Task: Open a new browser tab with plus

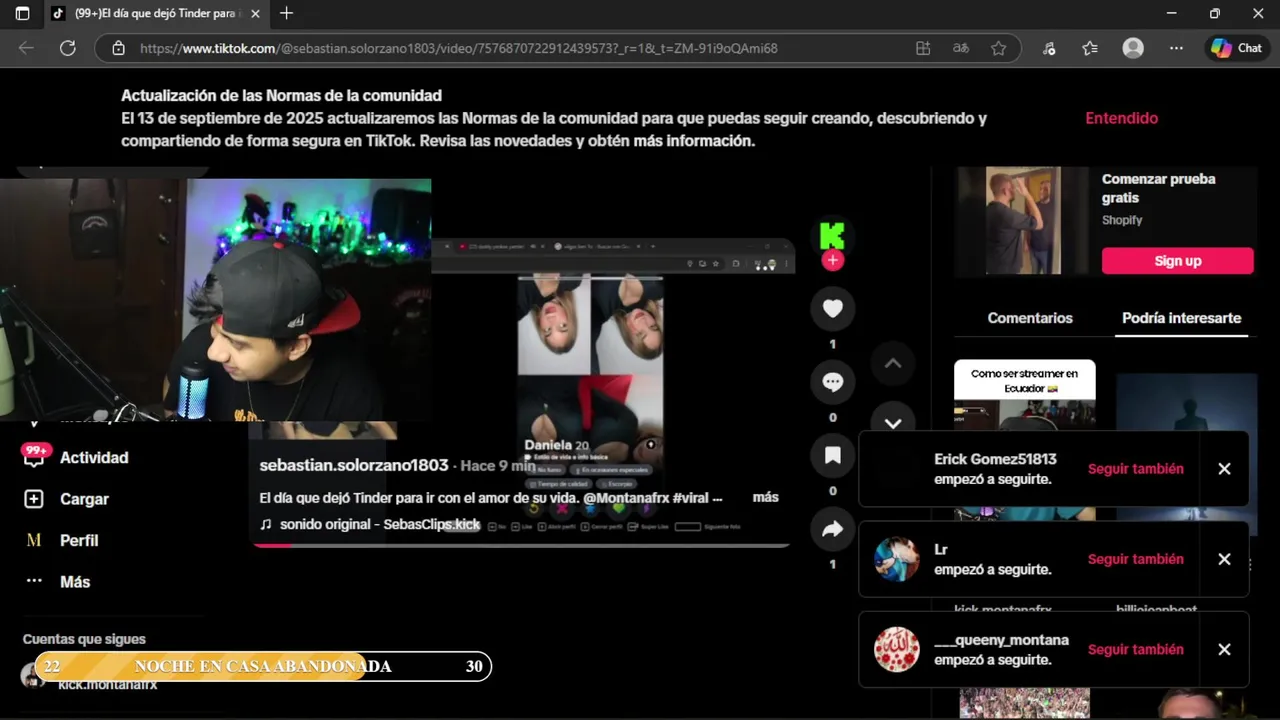Action: tap(287, 13)
